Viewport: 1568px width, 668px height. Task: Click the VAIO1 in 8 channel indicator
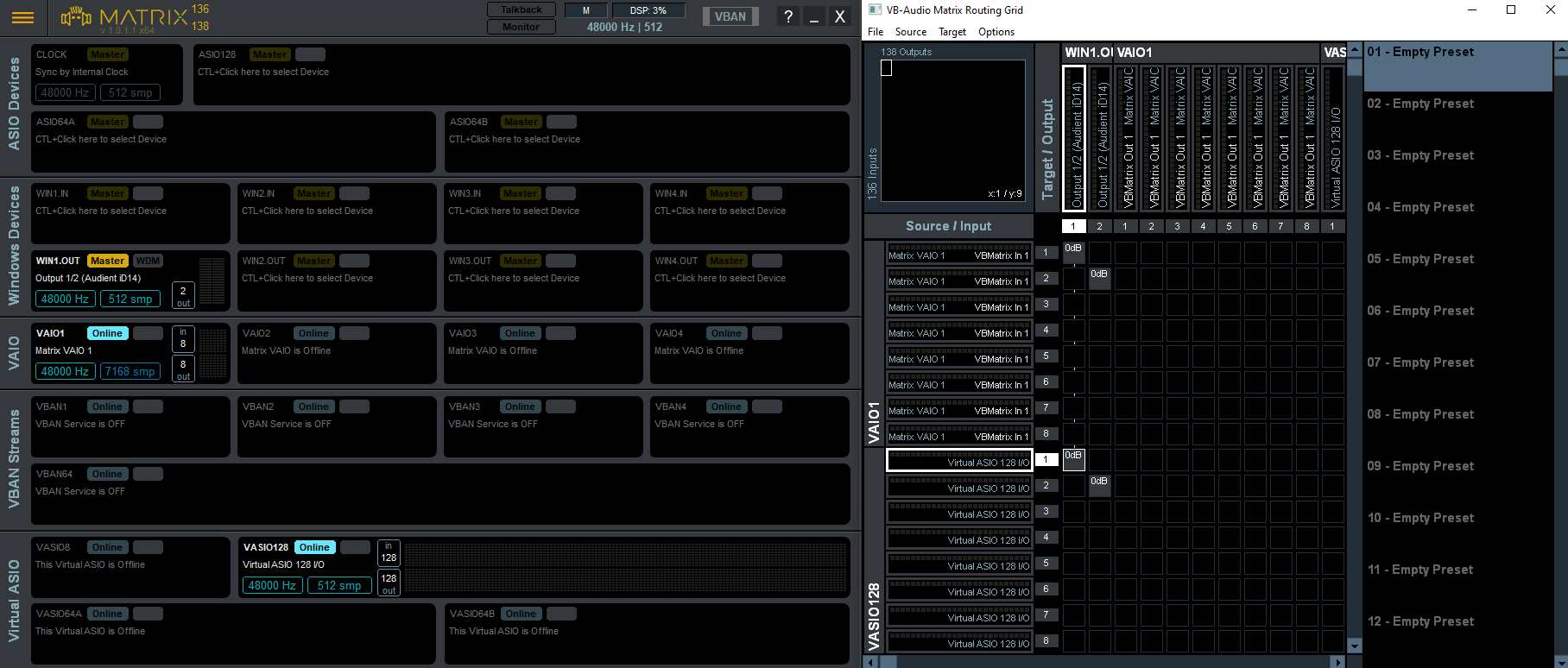(183, 338)
